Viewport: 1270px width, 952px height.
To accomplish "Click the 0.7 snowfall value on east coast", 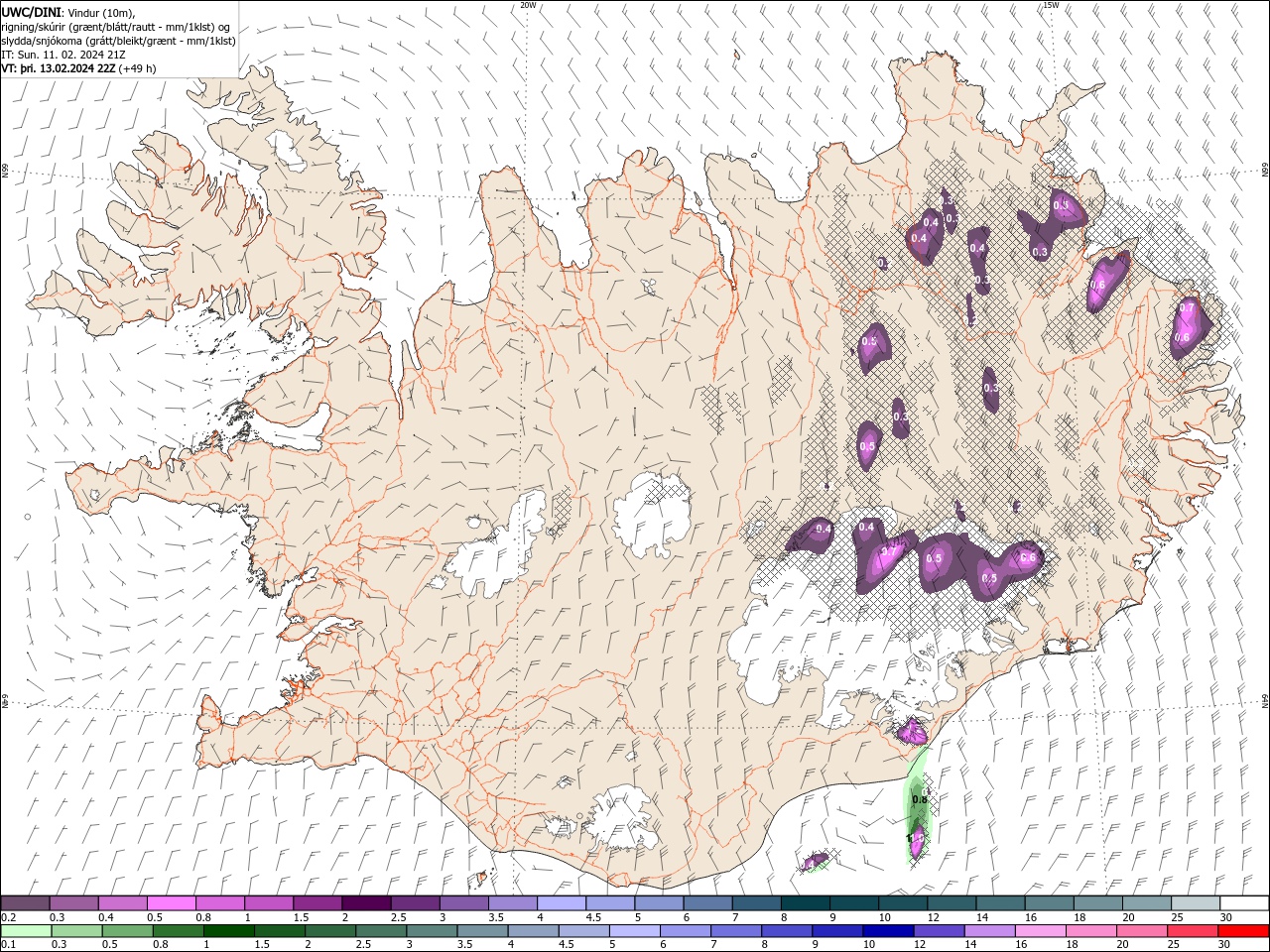I will 1187,308.
